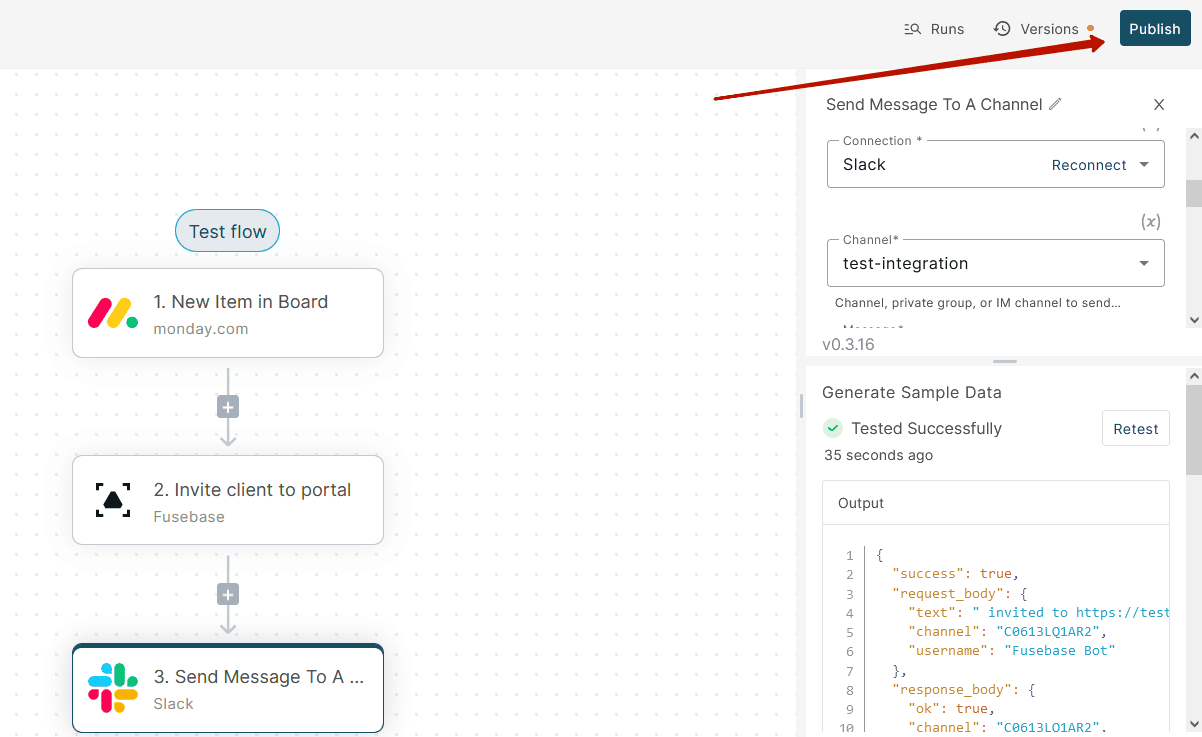Edit the step name with the pencil icon
This screenshot has width=1202, height=737.
tap(1055, 104)
